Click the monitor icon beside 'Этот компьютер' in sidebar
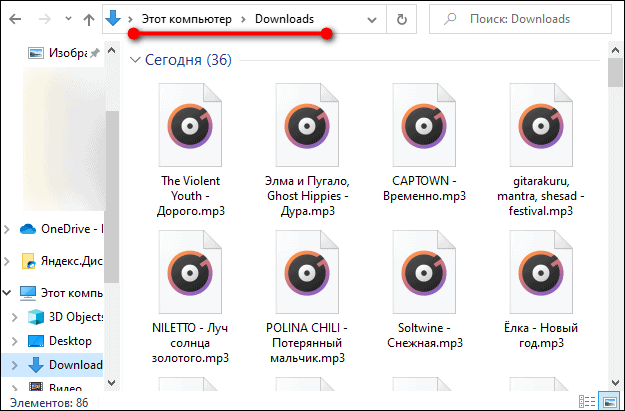 (28, 293)
